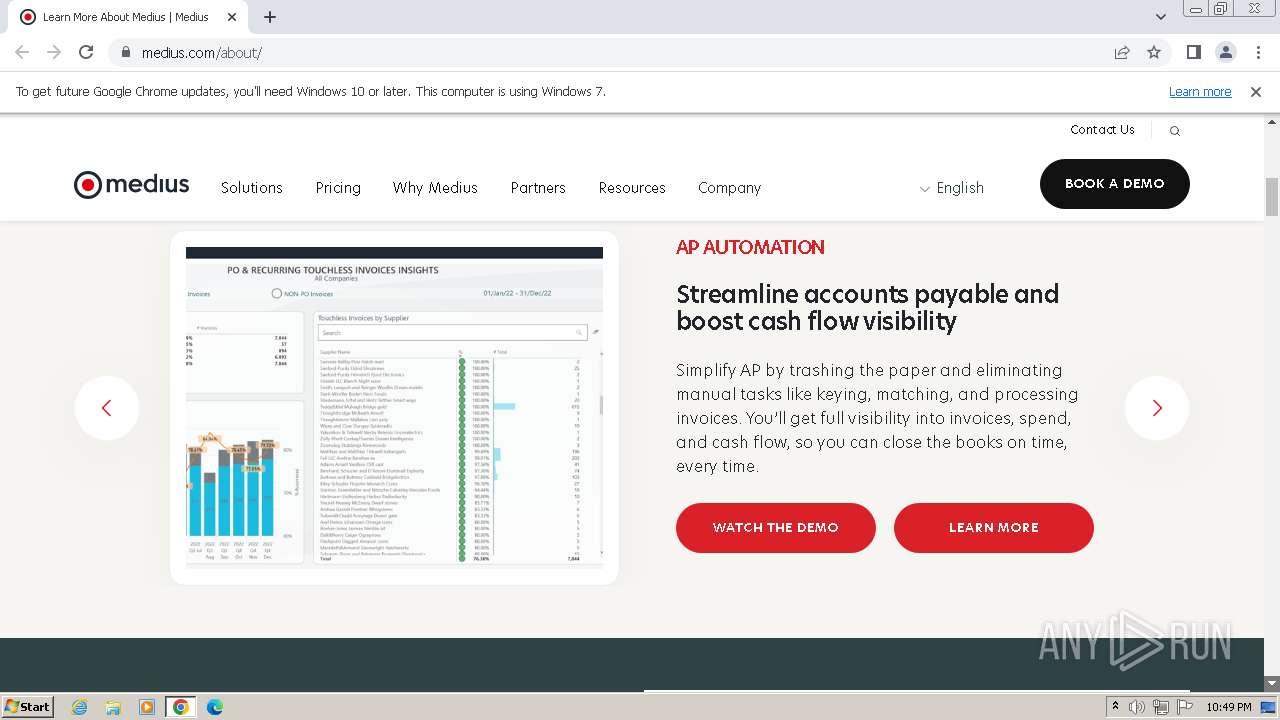The width and height of the screenshot is (1280, 720).
Task: Share this page from the address bar
Action: click(x=1122, y=52)
